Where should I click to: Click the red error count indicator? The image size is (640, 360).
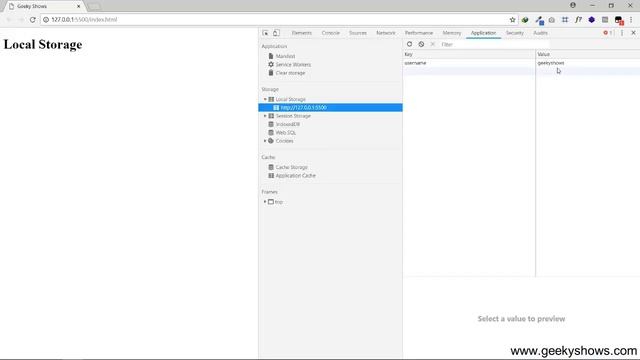[x=608, y=33]
